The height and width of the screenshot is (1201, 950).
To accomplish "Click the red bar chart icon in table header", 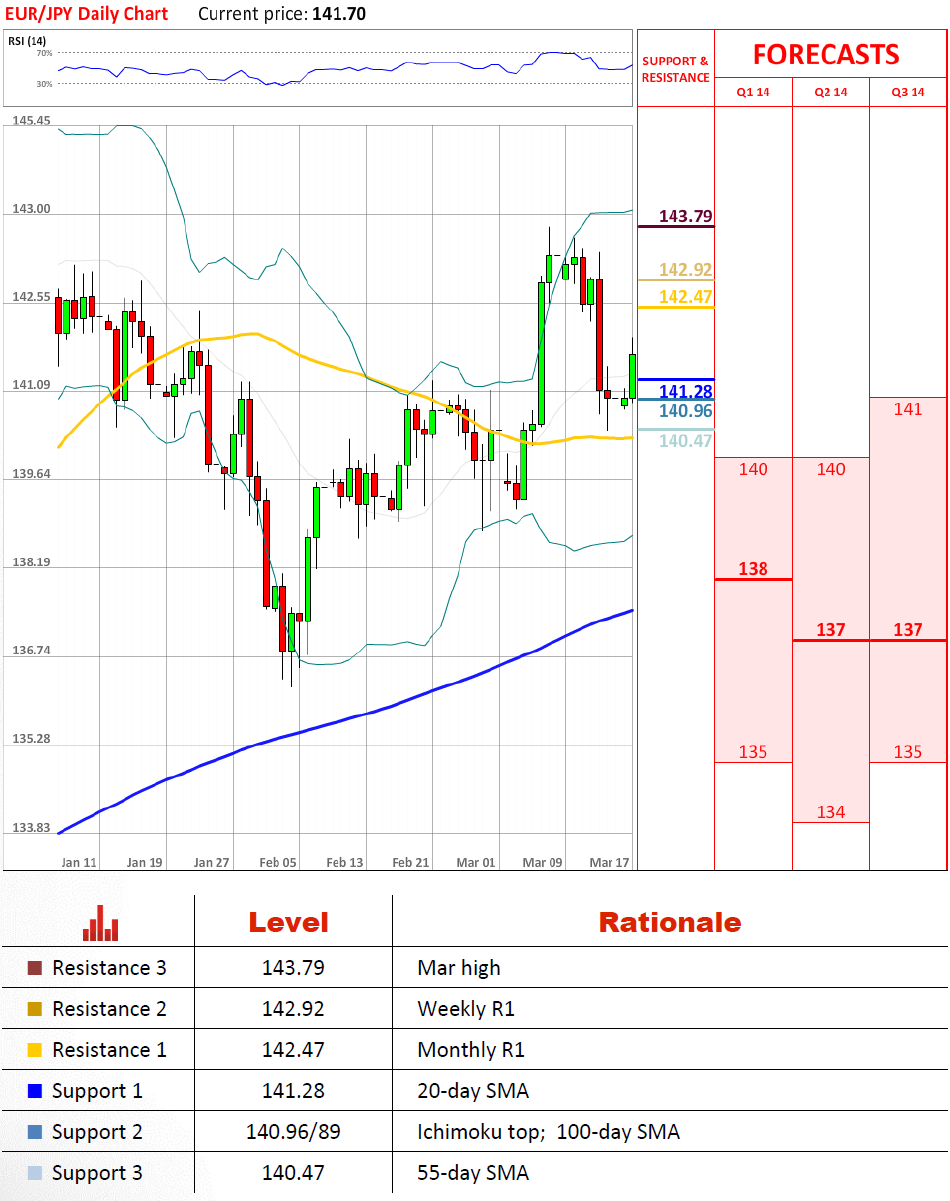I will tap(100, 923).
